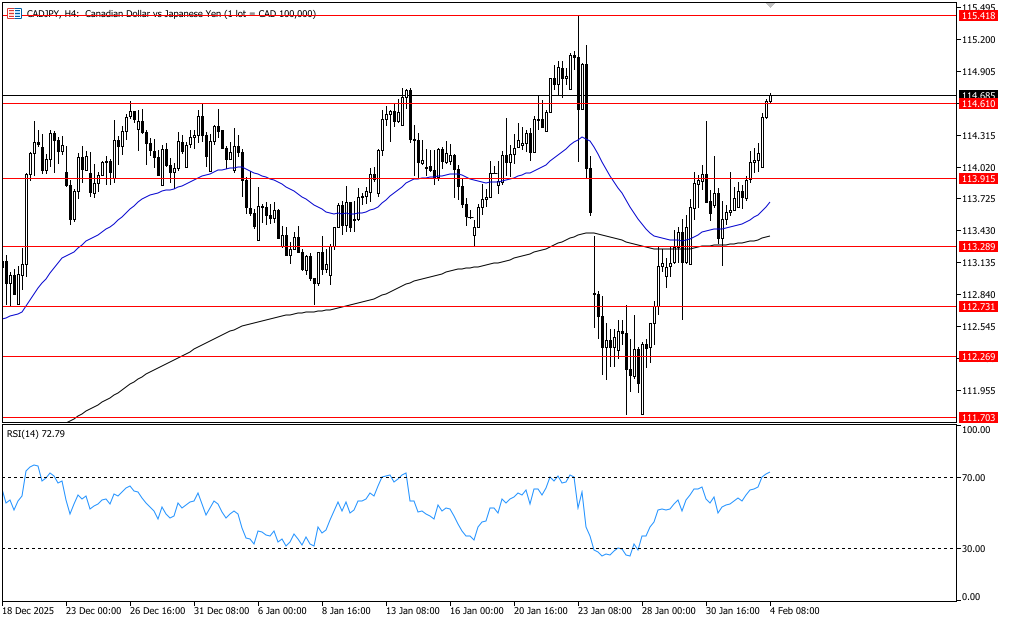Select the 115.418 red price level label
This screenshot has width=1009, height=622.
[977, 16]
